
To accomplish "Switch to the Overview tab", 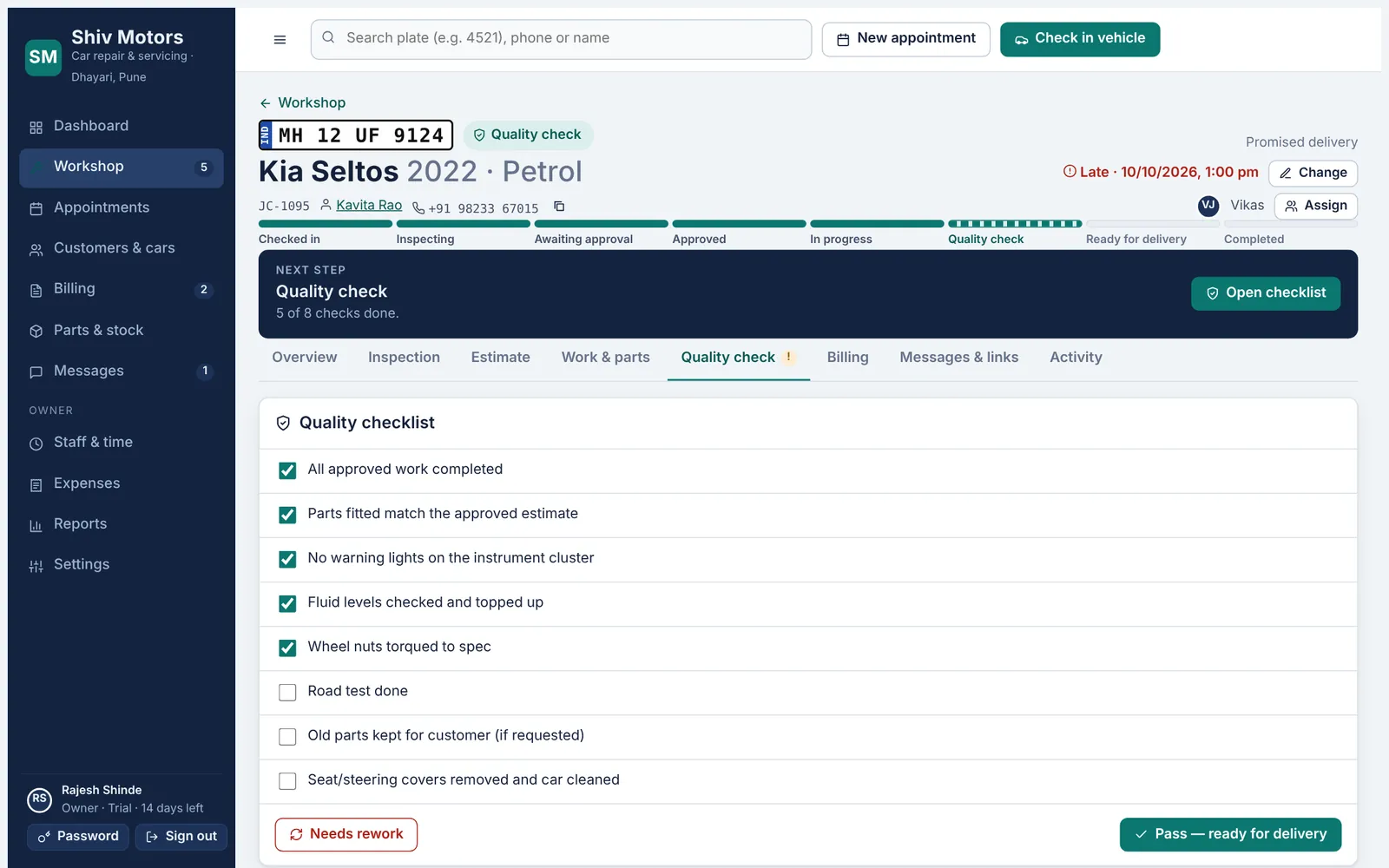I will click(x=304, y=358).
